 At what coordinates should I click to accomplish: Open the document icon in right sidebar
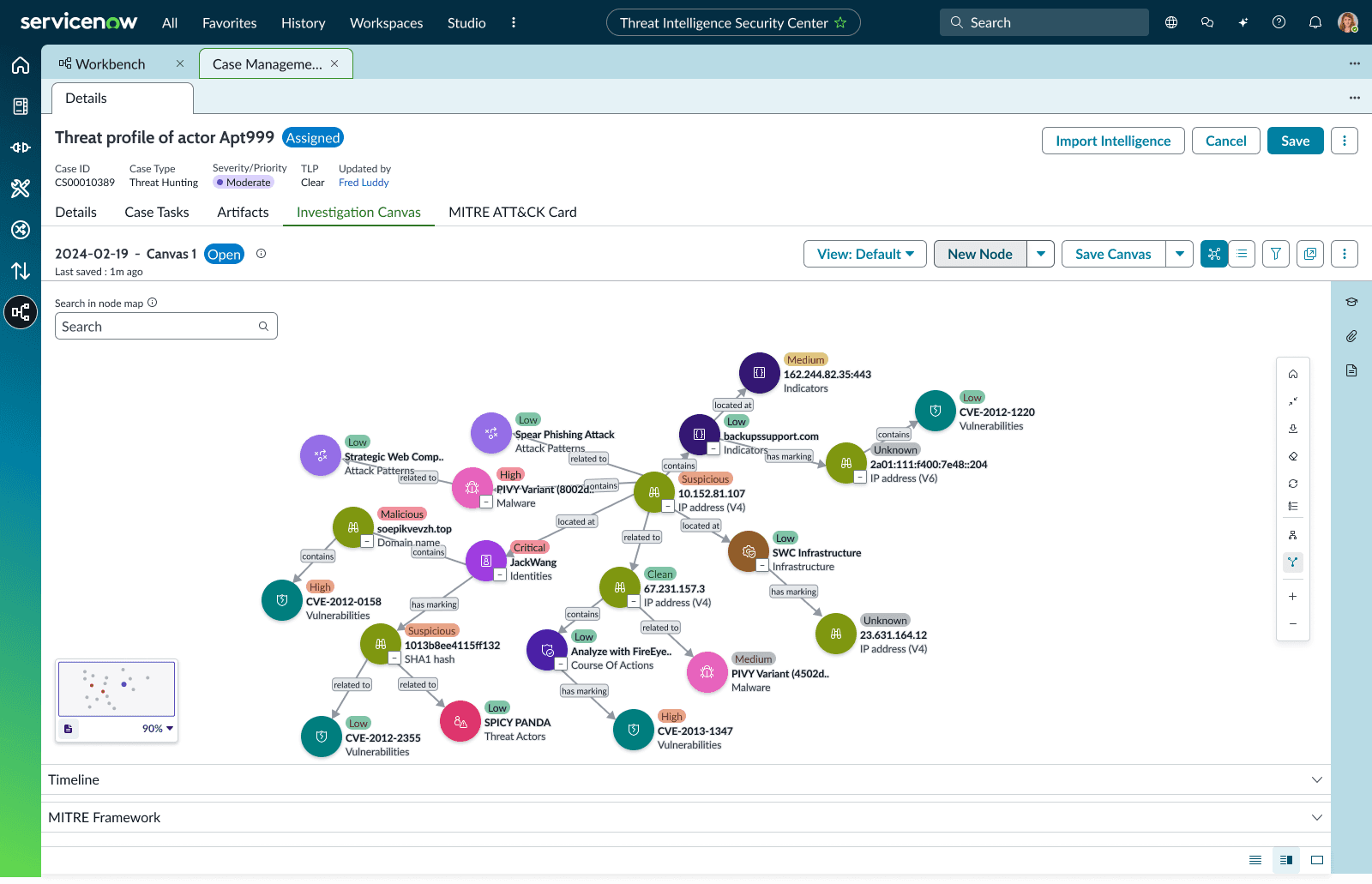[x=1351, y=370]
